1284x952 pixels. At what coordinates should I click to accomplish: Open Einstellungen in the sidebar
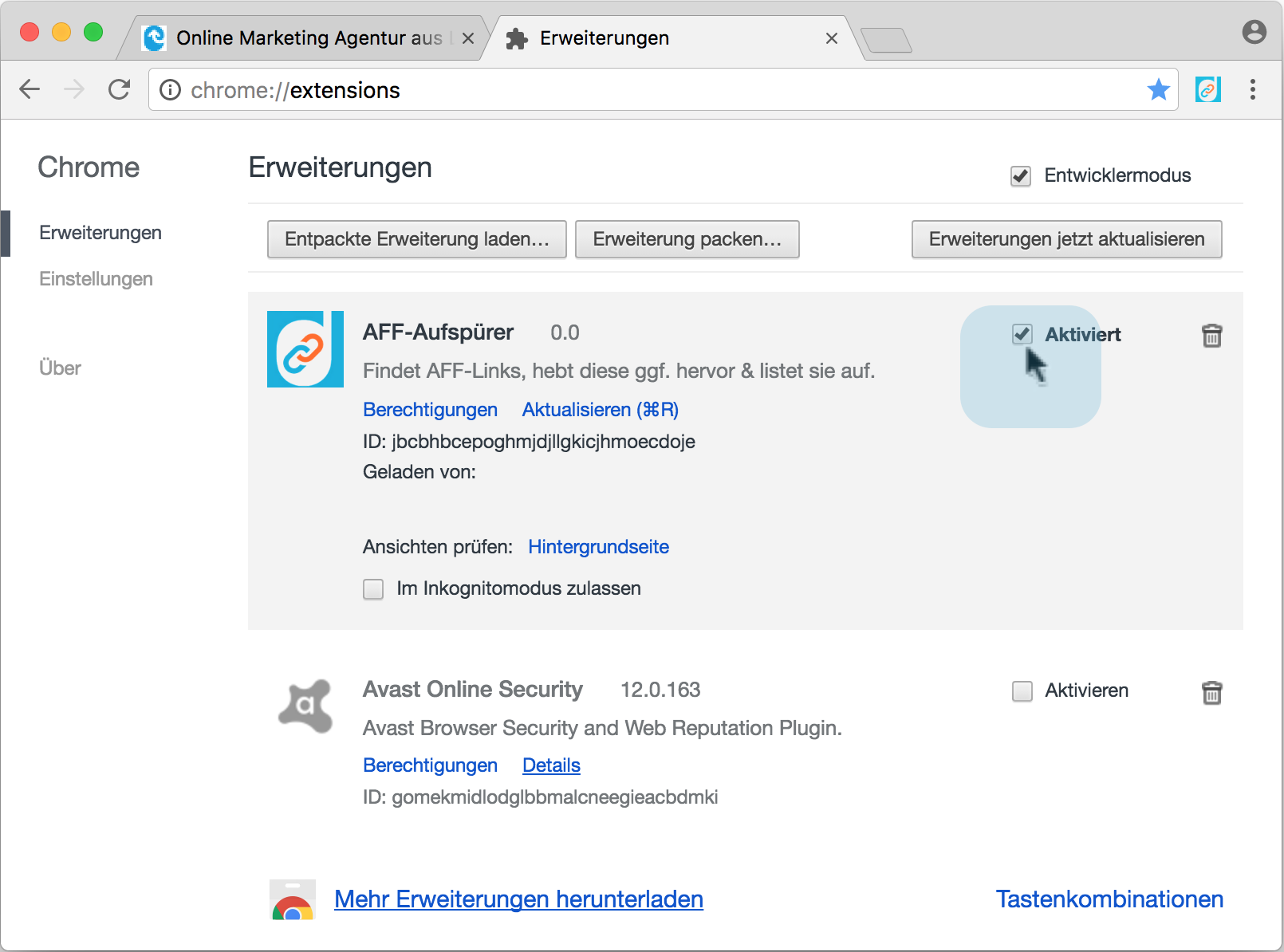tap(96, 279)
